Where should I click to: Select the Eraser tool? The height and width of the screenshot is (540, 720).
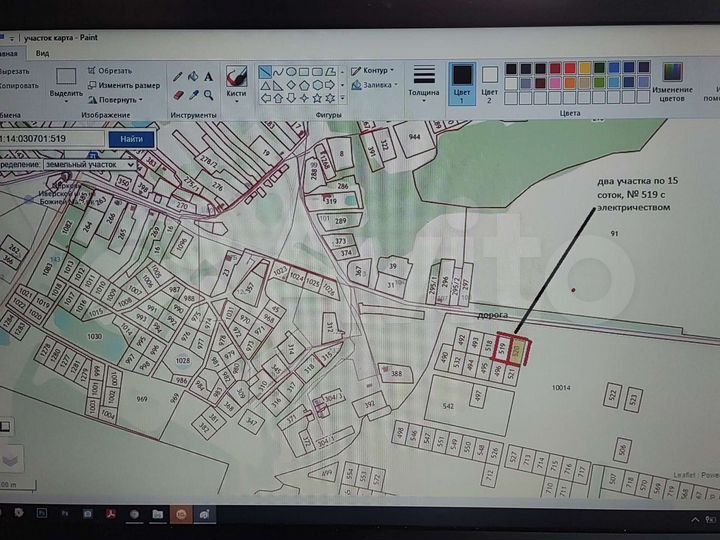178,96
